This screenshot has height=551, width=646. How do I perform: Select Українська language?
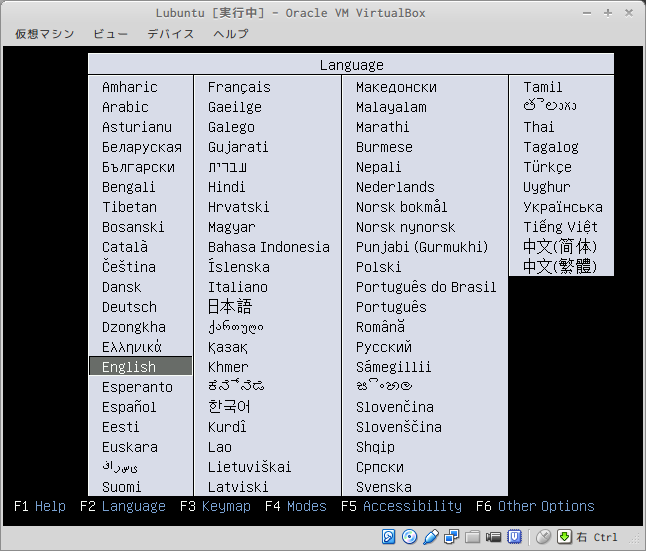click(563, 207)
